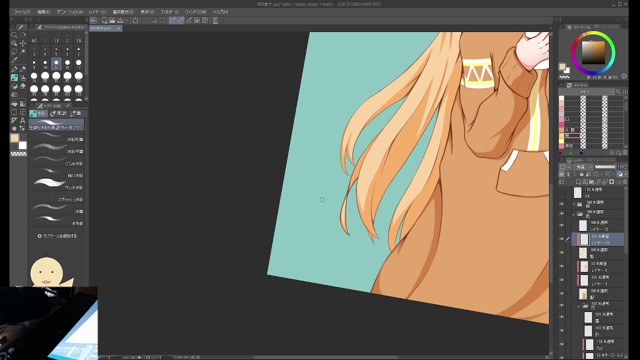Open the アニメーション menu
This screenshot has width=640, height=360.
(70, 12)
